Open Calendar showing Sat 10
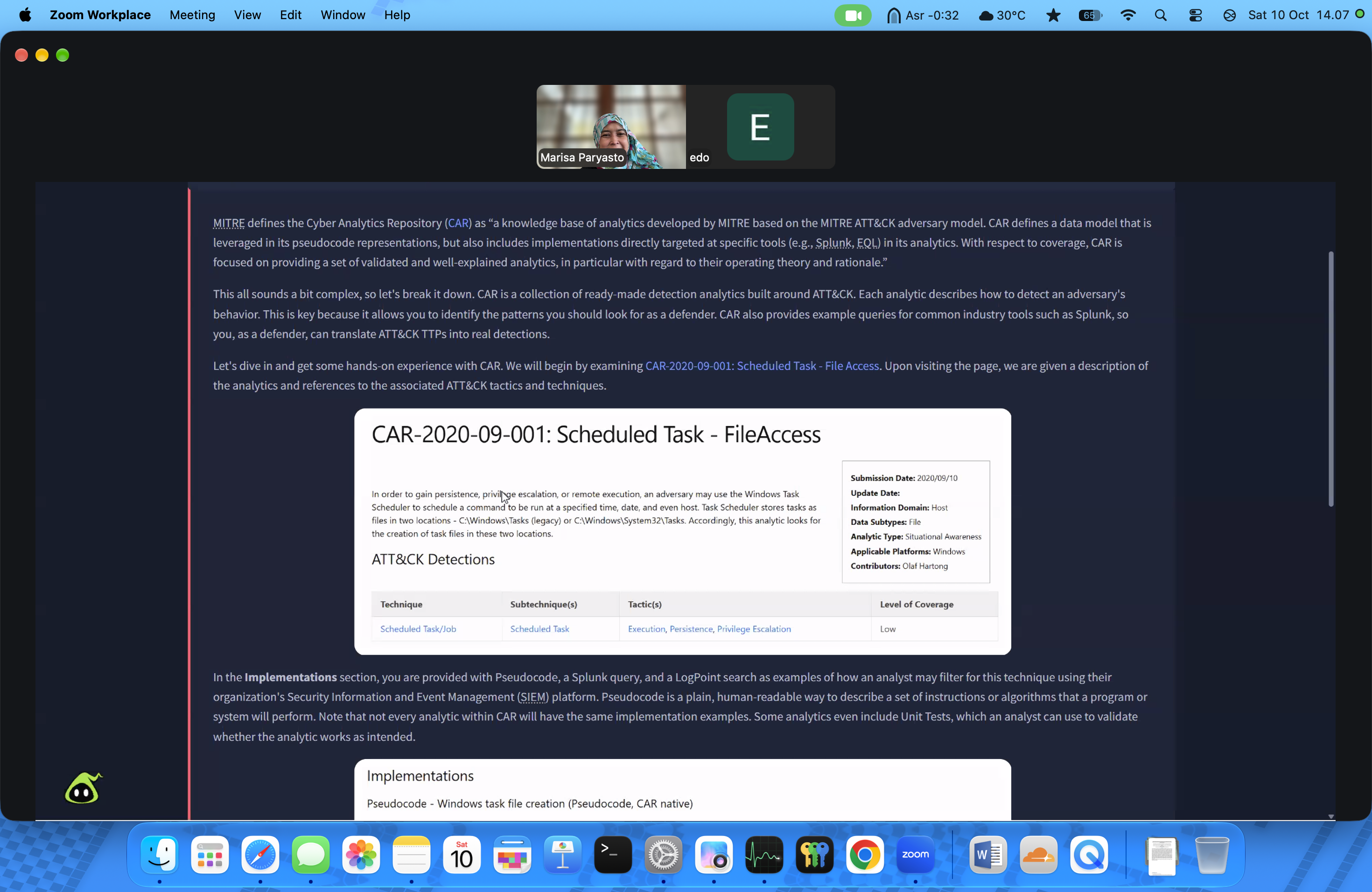Viewport: 1372px width, 892px height. click(x=462, y=854)
